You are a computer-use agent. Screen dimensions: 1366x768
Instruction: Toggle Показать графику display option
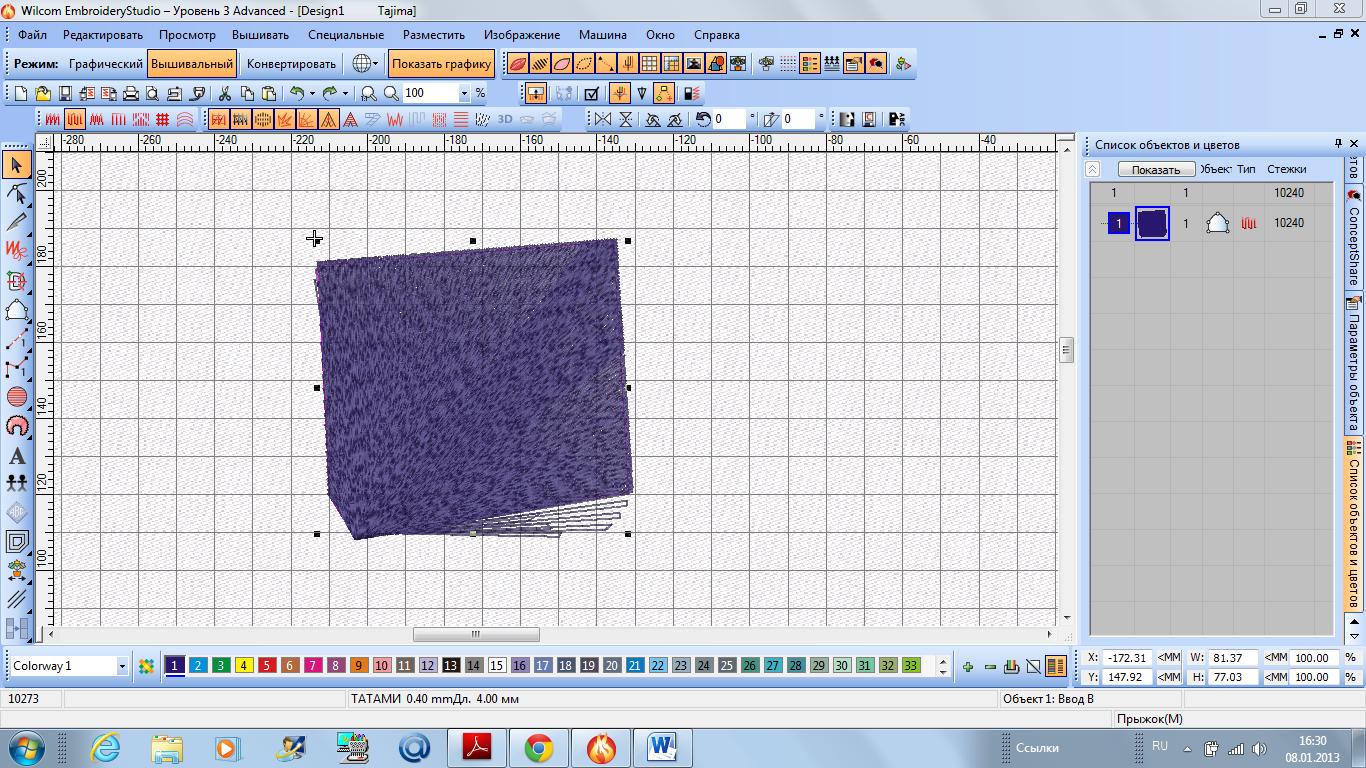click(x=441, y=64)
